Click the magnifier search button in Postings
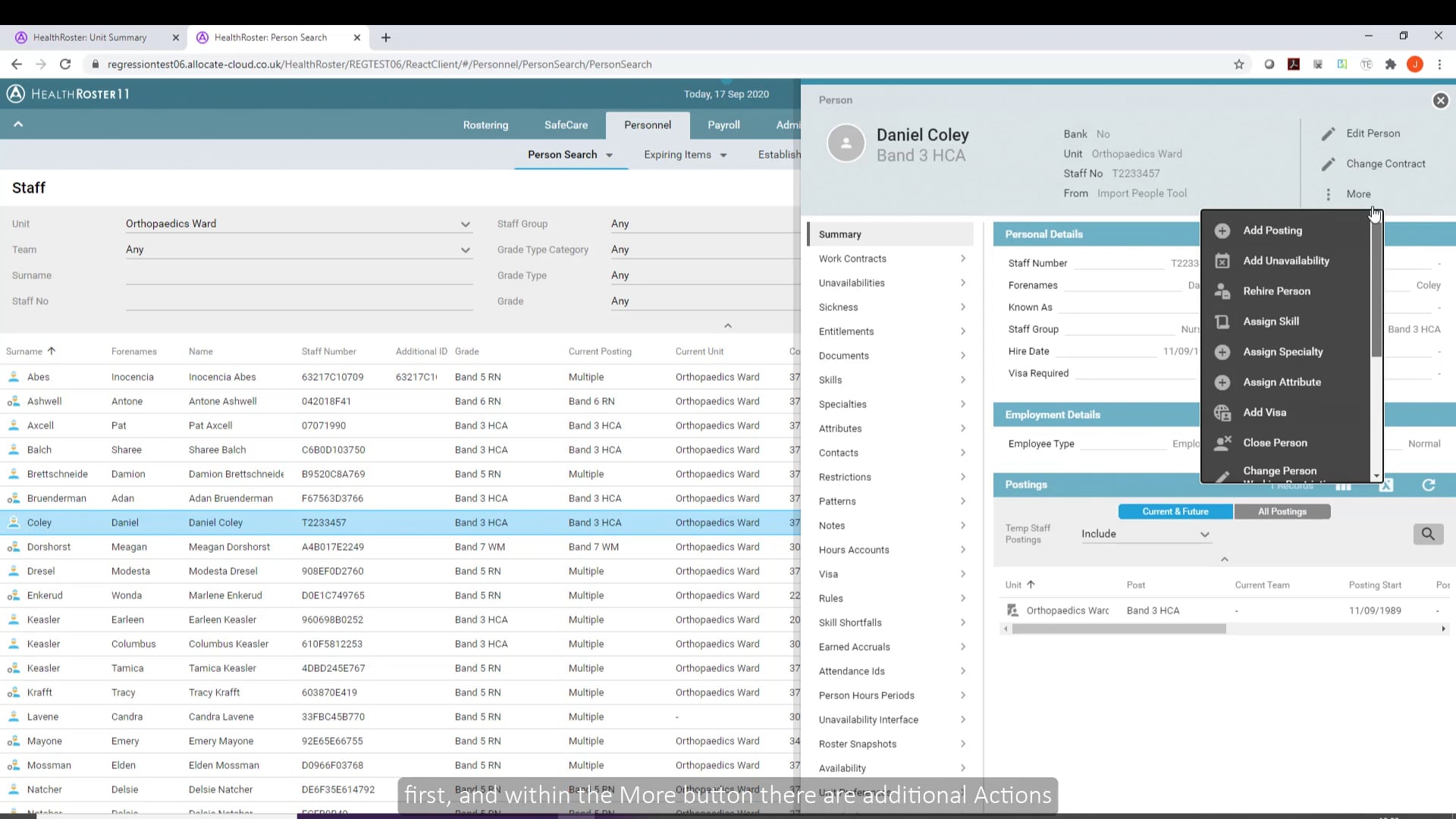This screenshot has width=1456, height=819. tap(1428, 534)
